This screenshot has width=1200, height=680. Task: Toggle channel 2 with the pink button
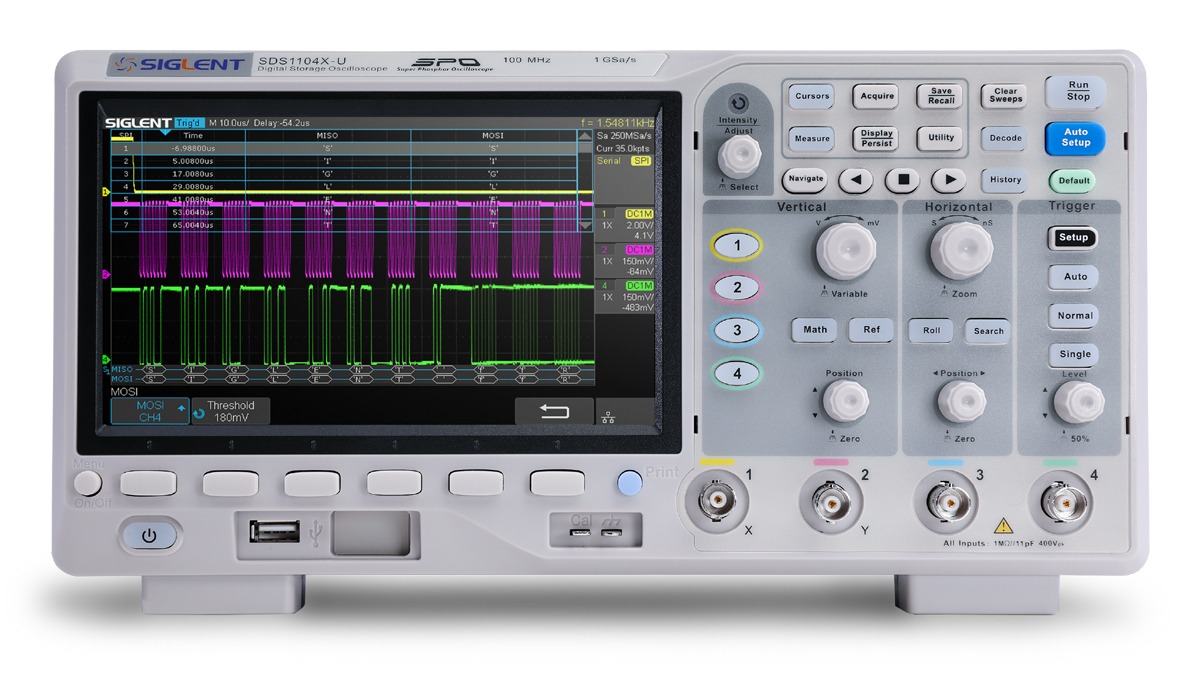[737, 288]
